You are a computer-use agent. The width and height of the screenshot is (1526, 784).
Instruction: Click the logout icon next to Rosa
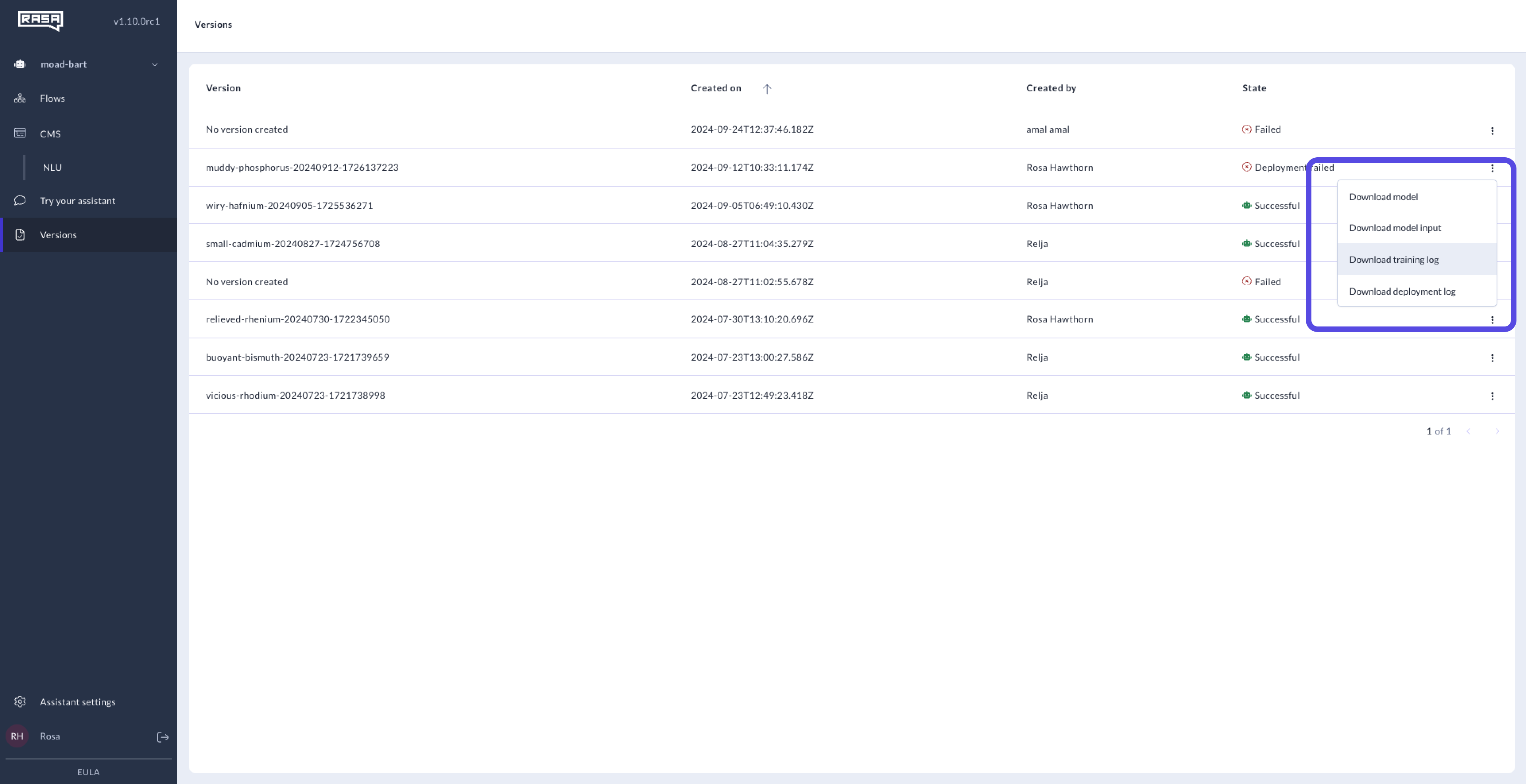coord(163,737)
